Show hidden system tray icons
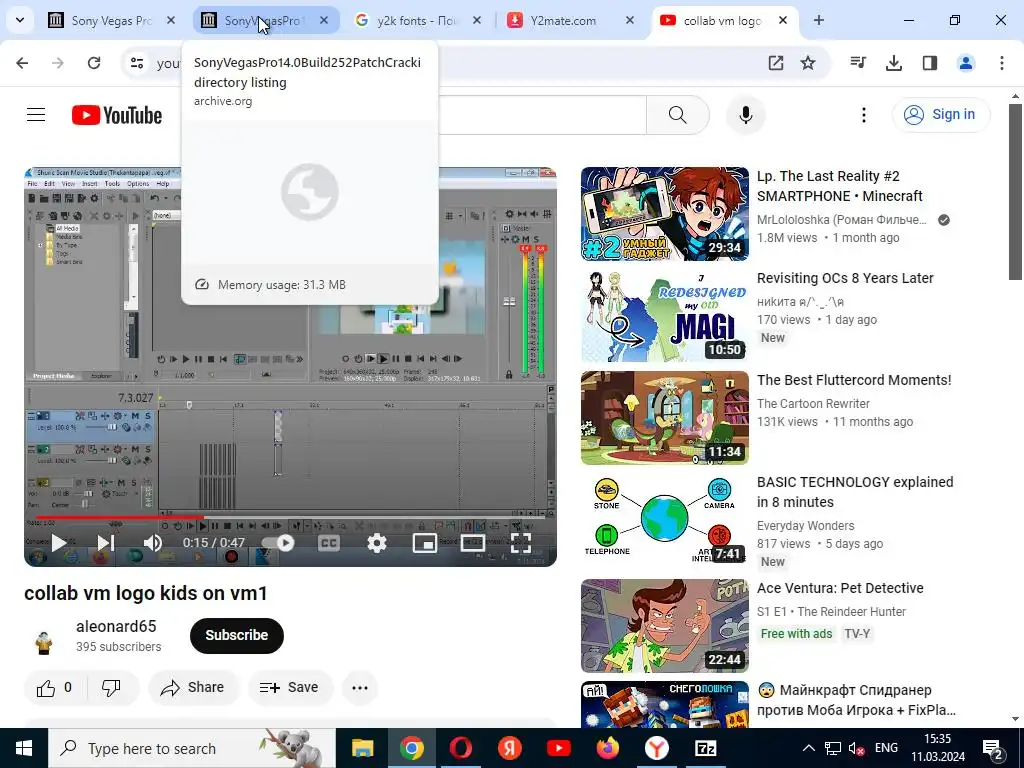Screen dimensions: 1024x768 (808, 748)
